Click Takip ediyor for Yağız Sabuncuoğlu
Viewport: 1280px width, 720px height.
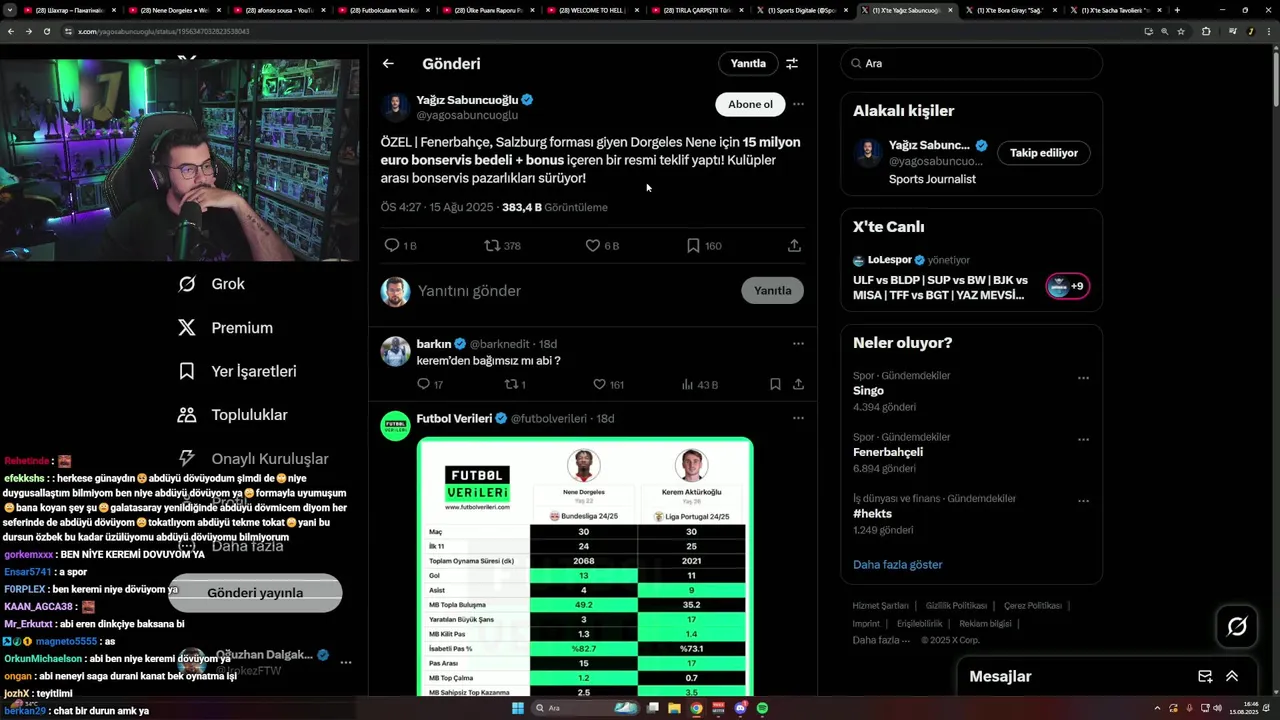(x=1043, y=153)
